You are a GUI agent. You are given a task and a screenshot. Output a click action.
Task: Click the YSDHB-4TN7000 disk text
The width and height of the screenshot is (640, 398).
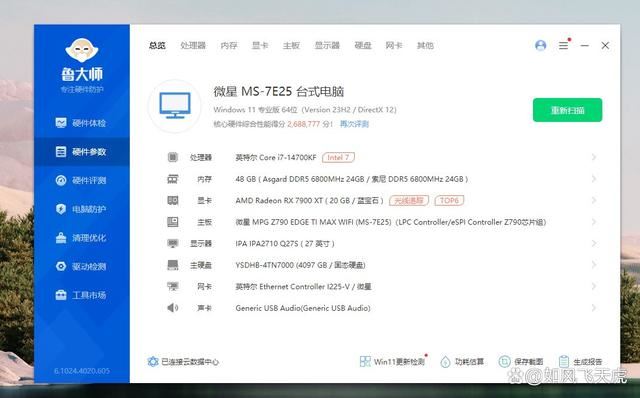pos(264,265)
